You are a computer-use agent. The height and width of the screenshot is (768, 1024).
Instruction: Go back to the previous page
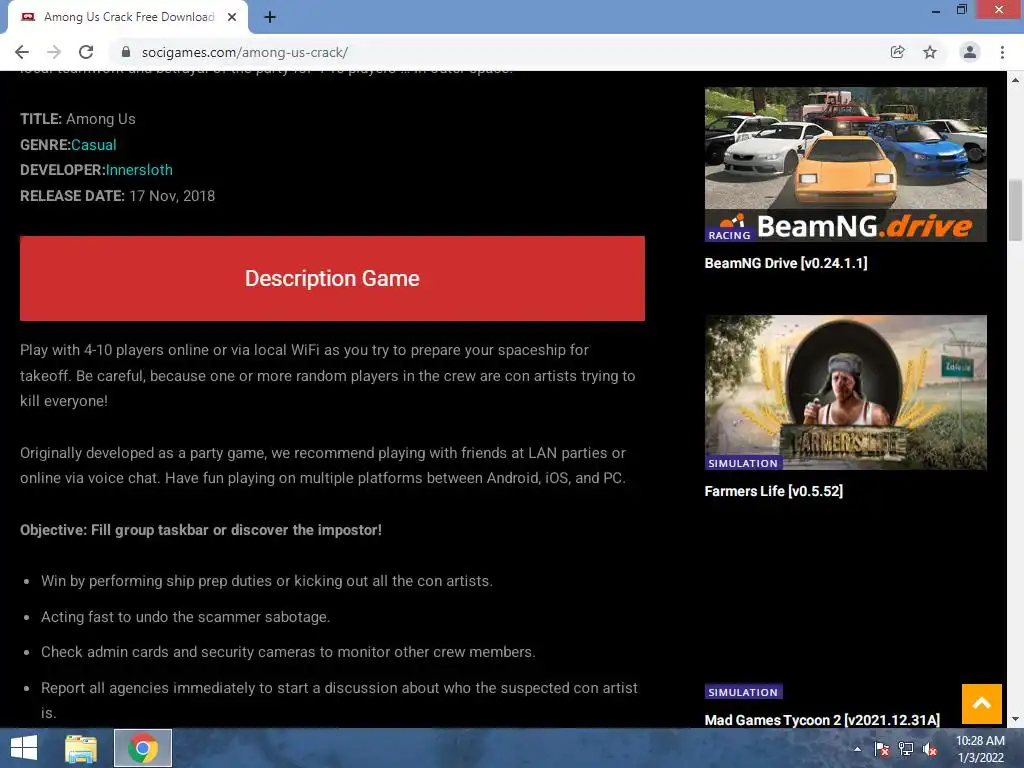pyautogui.click(x=22, y=52)
